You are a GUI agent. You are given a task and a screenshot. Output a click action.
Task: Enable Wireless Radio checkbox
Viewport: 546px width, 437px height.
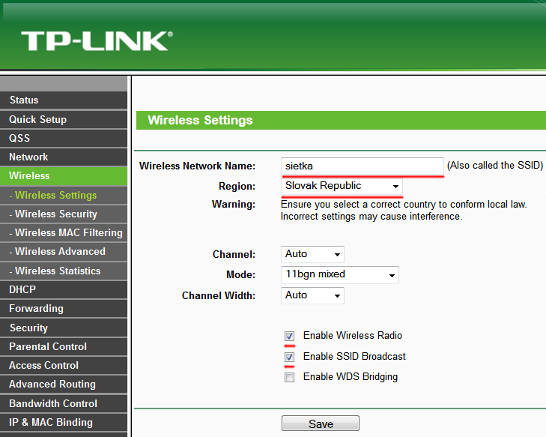point(289,336)
